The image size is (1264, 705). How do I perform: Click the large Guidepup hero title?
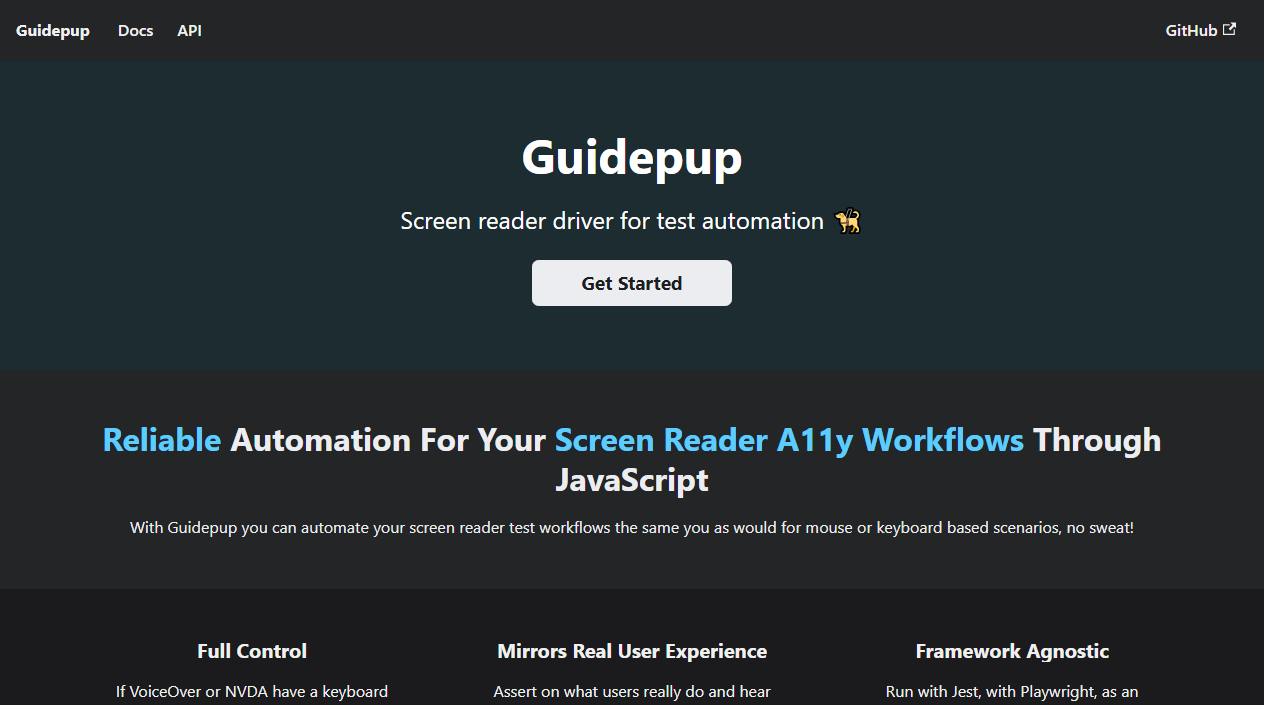631,158
